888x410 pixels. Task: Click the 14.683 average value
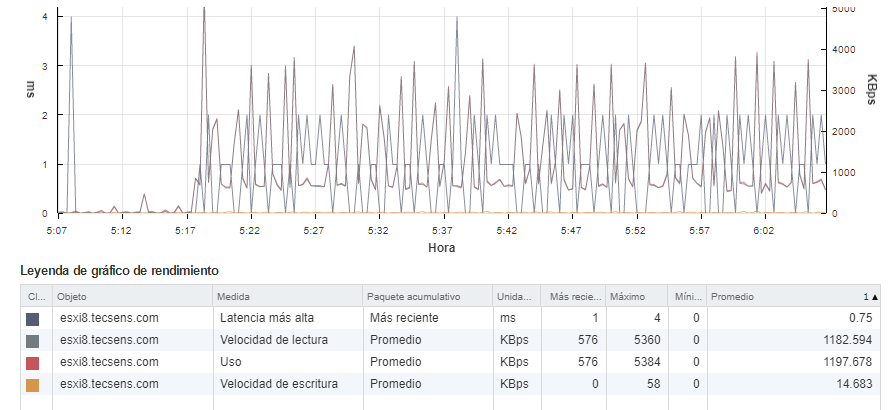[854, 385]
